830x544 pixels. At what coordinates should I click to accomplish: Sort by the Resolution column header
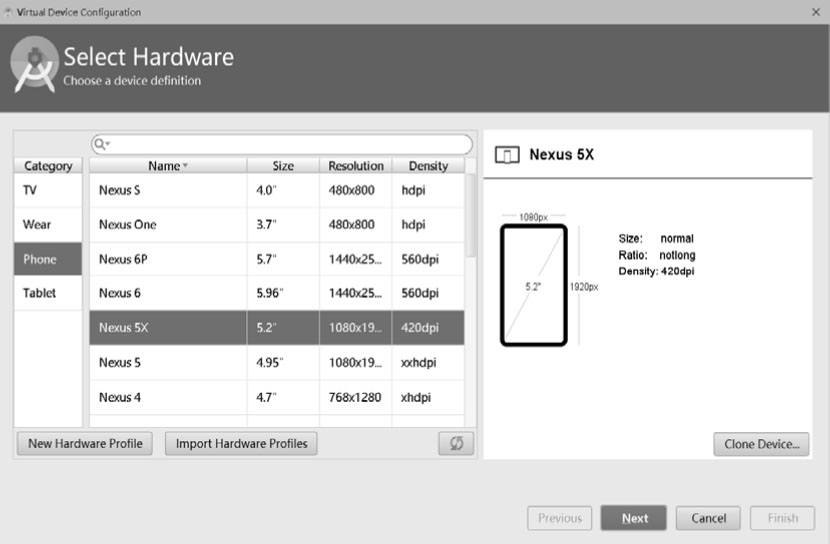pos(356,166)
